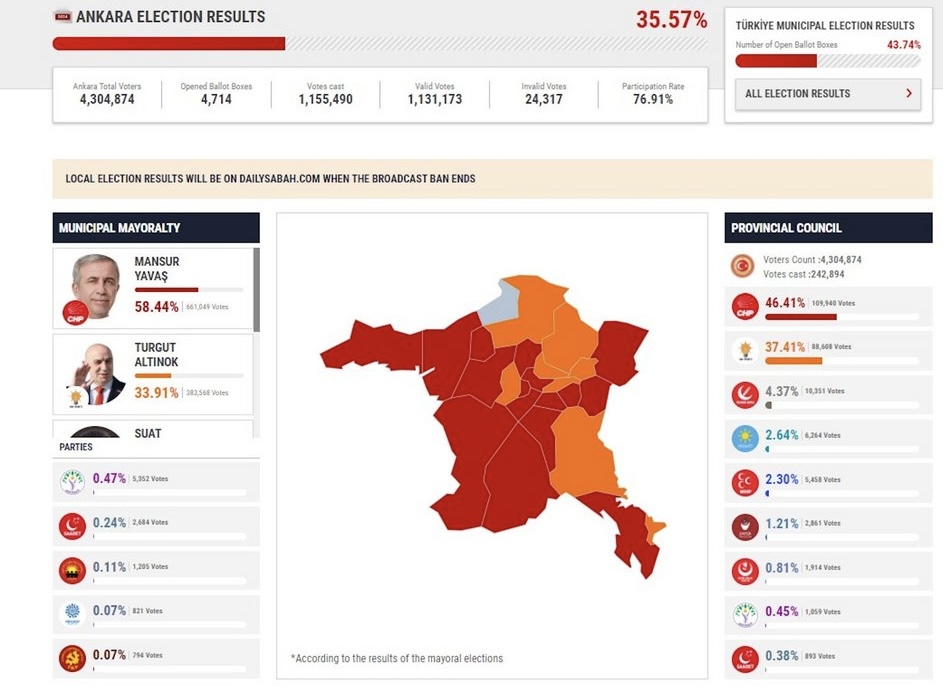The image size is (943, 693).
Task: Click the hammer-and-sickle party logo at 0.07%
Action: [x=72, y=659]
